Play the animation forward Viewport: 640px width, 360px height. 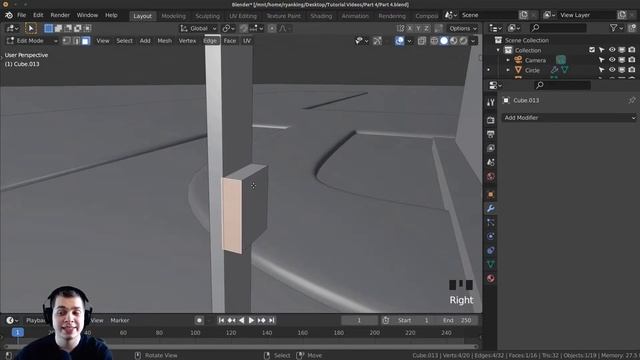tap(251, 320)
